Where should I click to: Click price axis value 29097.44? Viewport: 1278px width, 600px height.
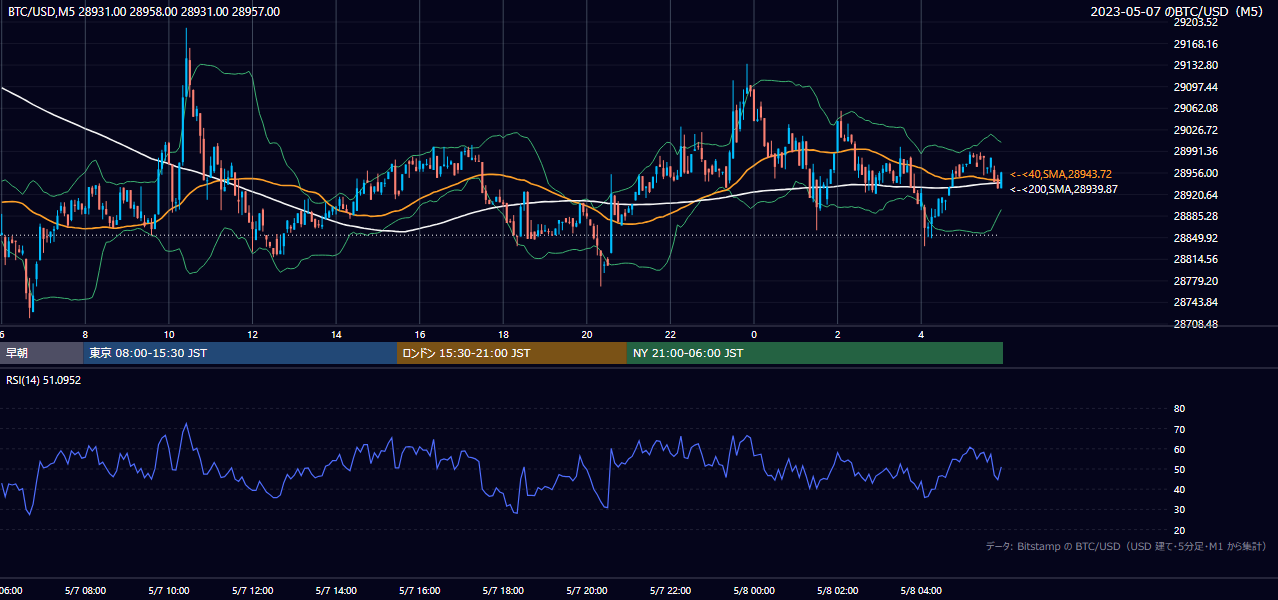(1195, 87)
